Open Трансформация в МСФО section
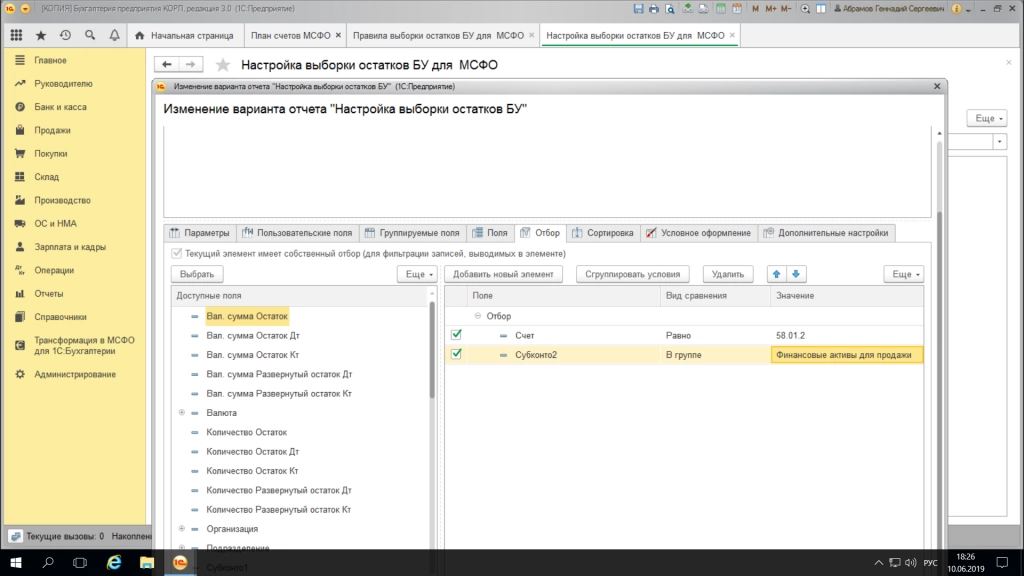The image size is (1024, 576). coord(84,345)
